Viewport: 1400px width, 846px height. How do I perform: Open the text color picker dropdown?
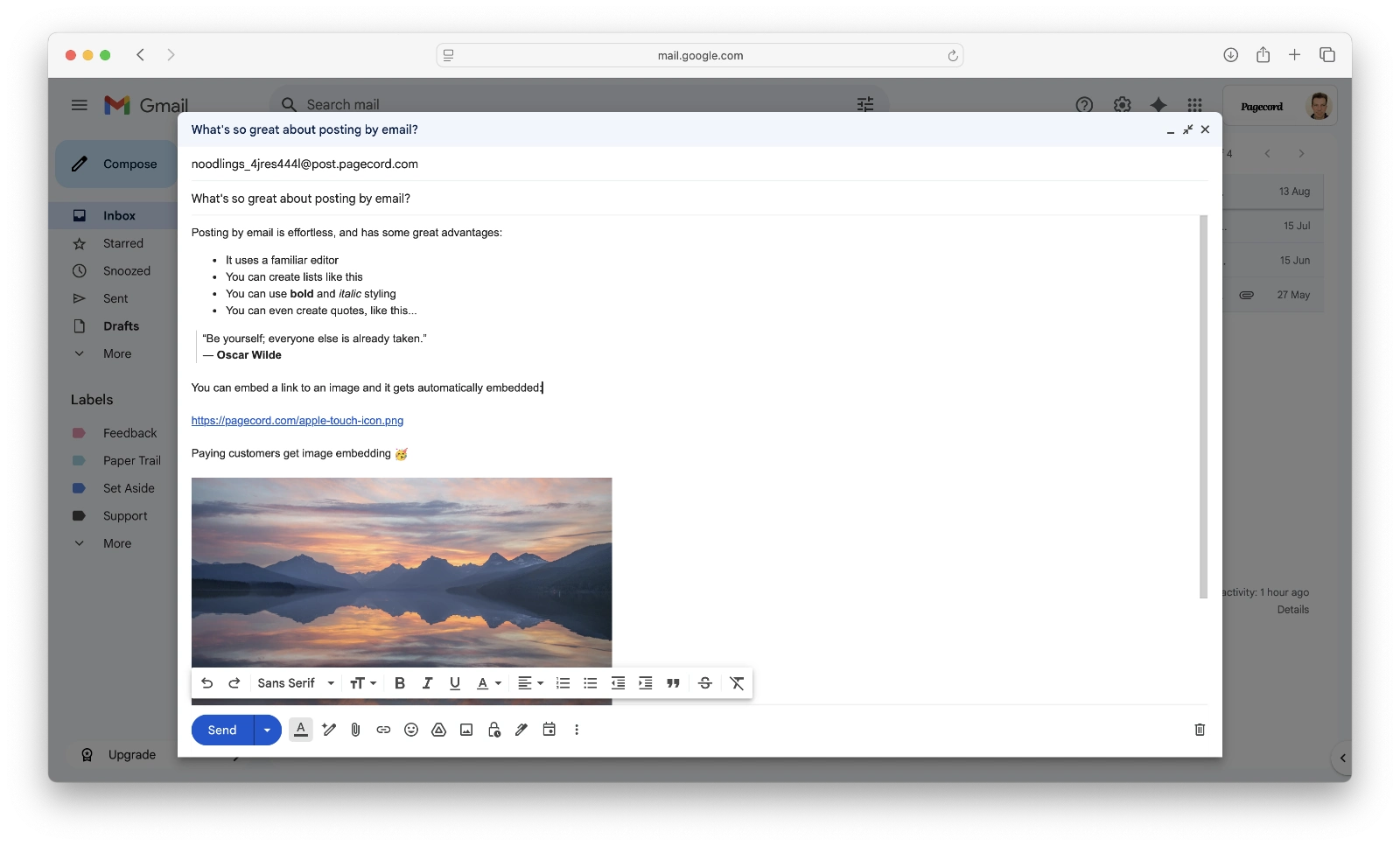pyautogui.click(x=488, y=683)
